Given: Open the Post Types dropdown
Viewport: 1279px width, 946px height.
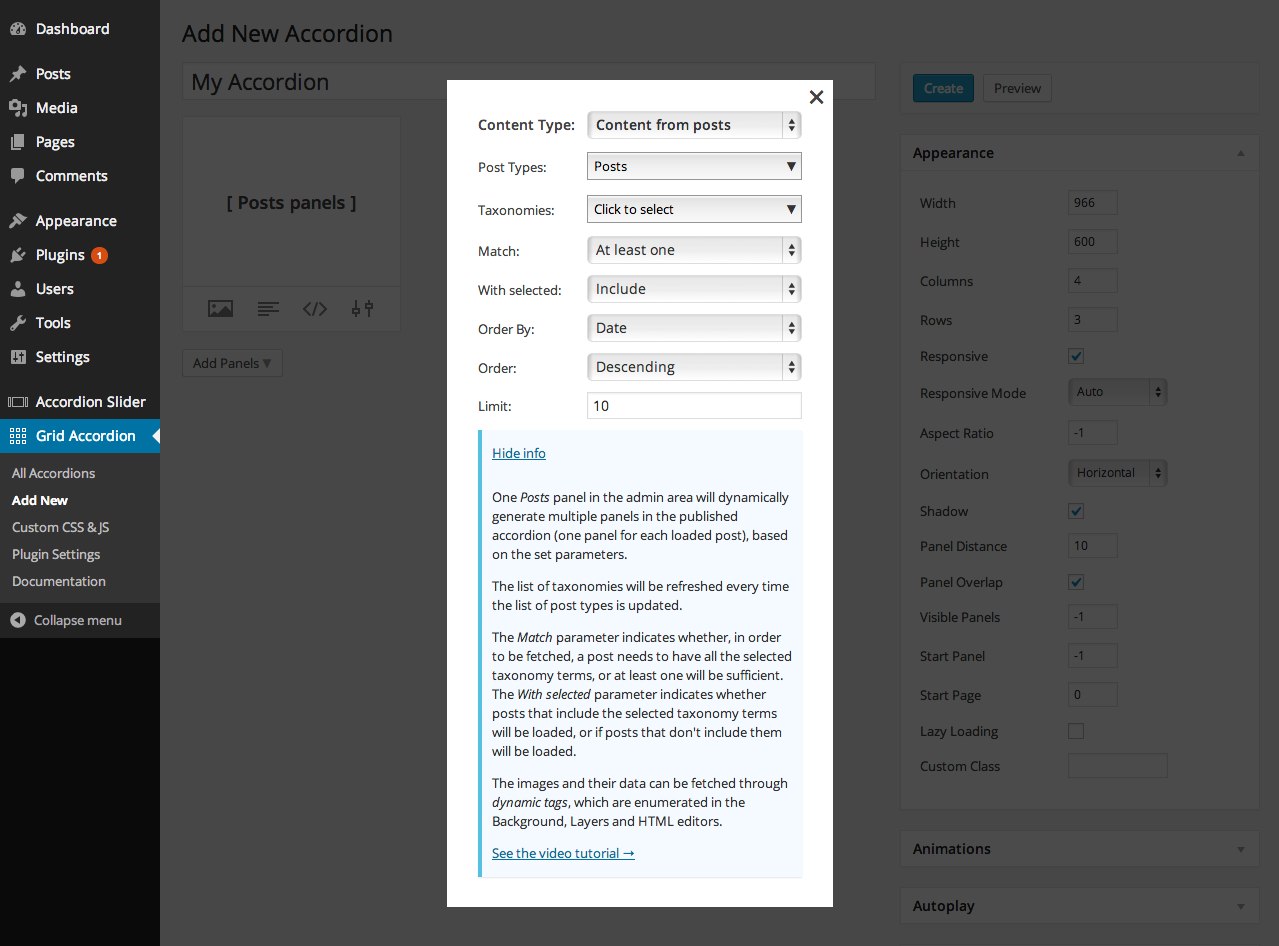Looking at the screenshot, I should click(694, 166).
